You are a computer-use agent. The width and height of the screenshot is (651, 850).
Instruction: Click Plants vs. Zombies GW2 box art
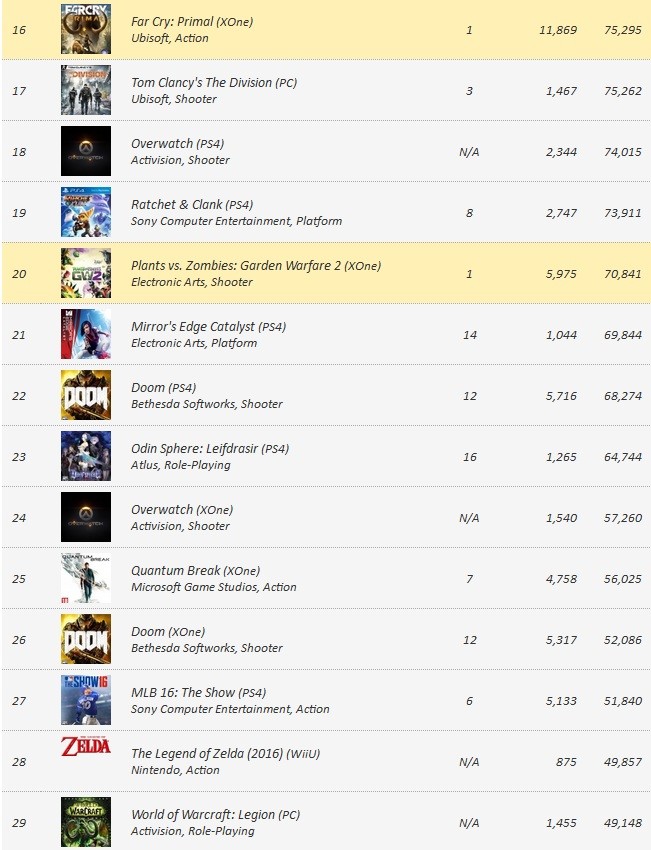click(x=86, y=273)
